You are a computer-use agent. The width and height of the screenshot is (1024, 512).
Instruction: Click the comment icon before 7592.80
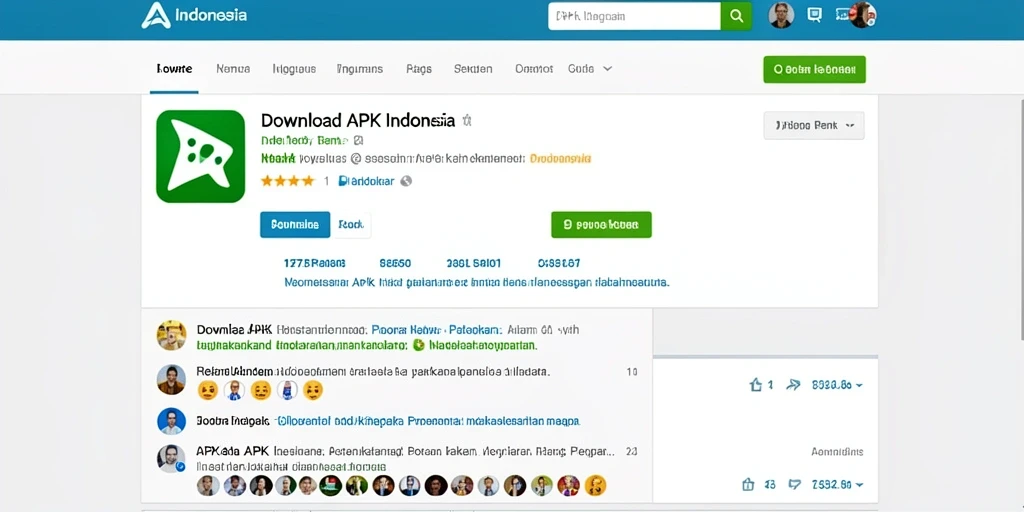[795, 485]
